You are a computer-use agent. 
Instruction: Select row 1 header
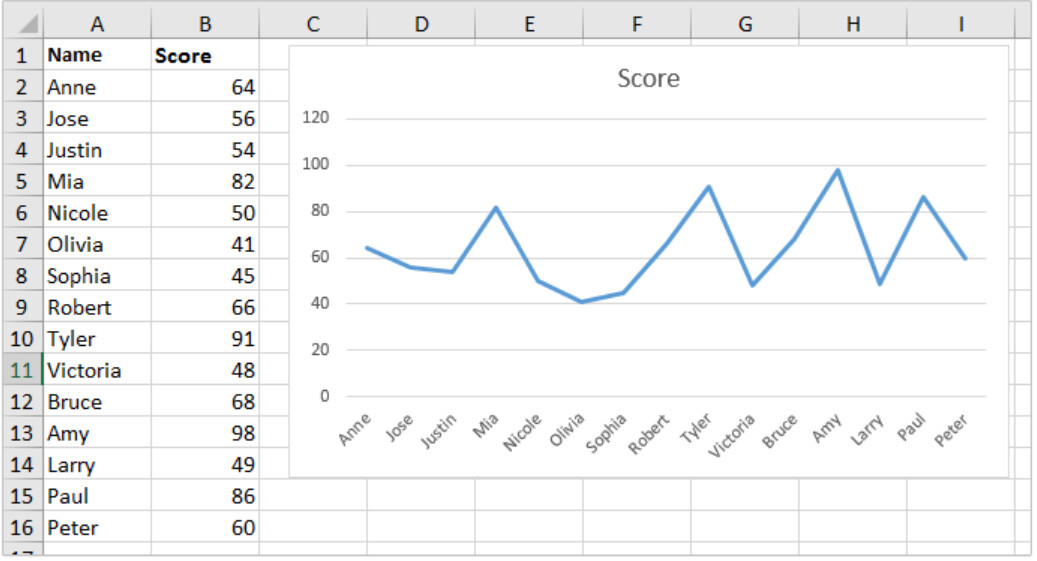coord(22,55)
